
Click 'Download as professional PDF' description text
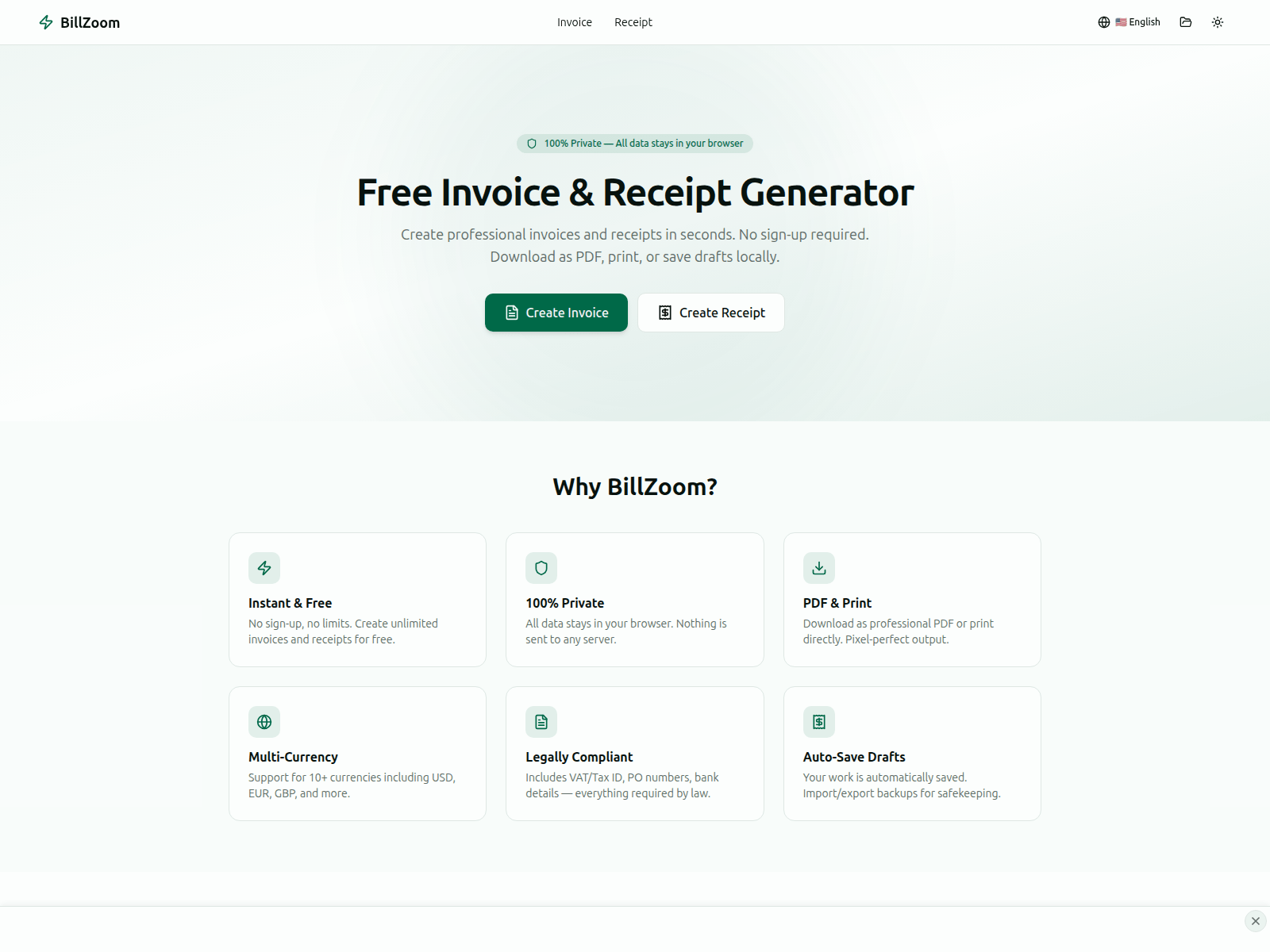[899, 631]
